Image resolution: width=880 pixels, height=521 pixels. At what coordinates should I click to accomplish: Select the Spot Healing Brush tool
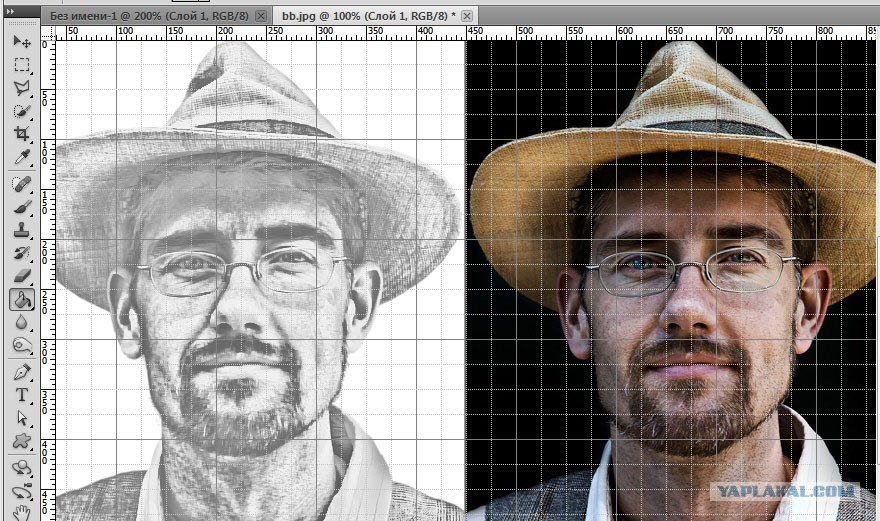[x=22, y=184]
